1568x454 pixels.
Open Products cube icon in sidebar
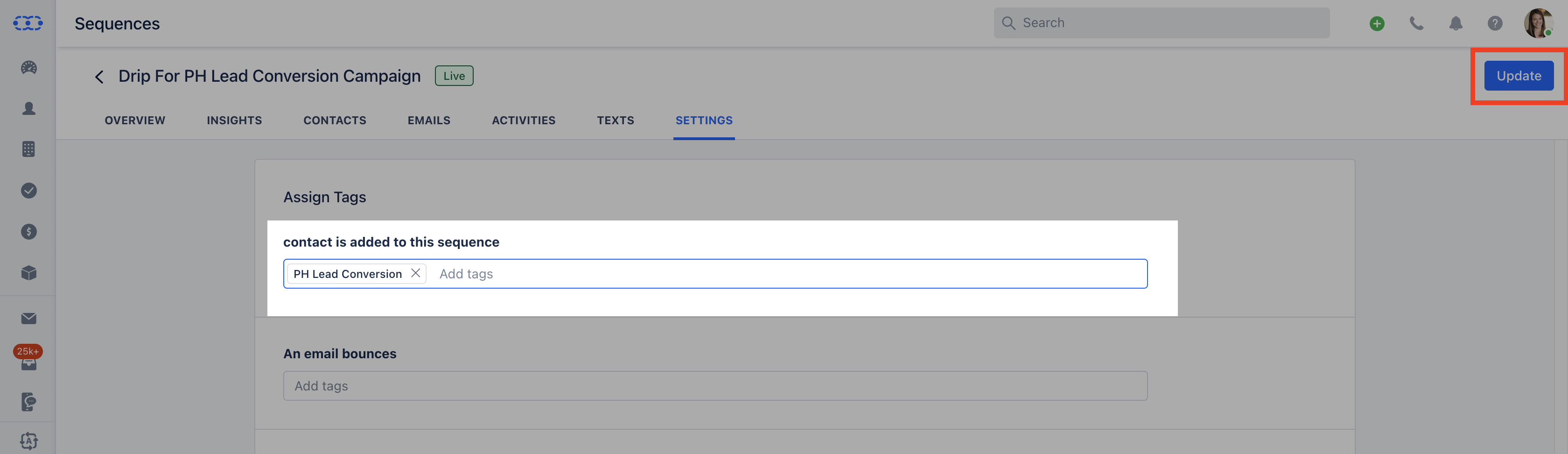(x=28, y=273)
